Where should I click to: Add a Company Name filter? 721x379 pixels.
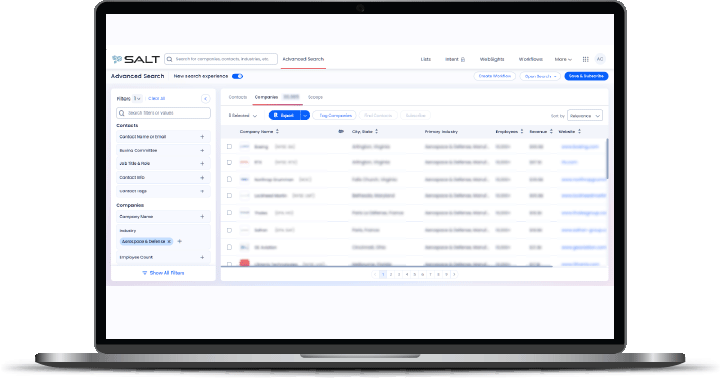click(x=202, y=217)
